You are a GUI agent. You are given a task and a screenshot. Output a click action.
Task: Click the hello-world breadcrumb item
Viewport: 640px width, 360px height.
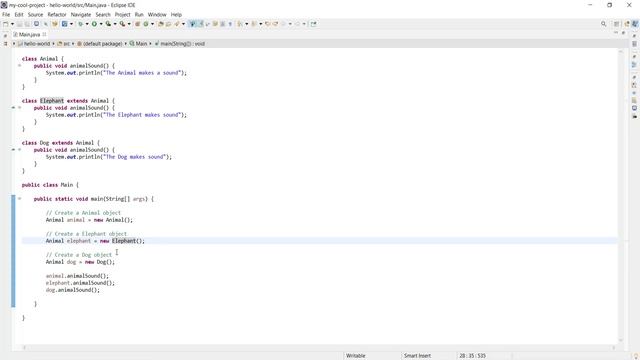coord(34,44)
